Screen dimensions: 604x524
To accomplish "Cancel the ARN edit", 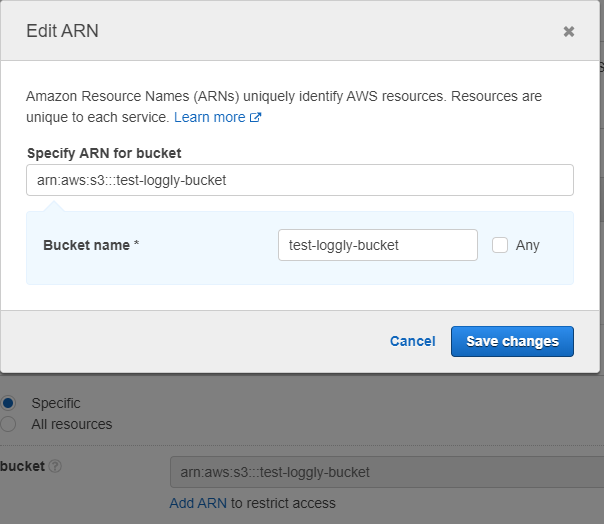I will coord(412,341).
